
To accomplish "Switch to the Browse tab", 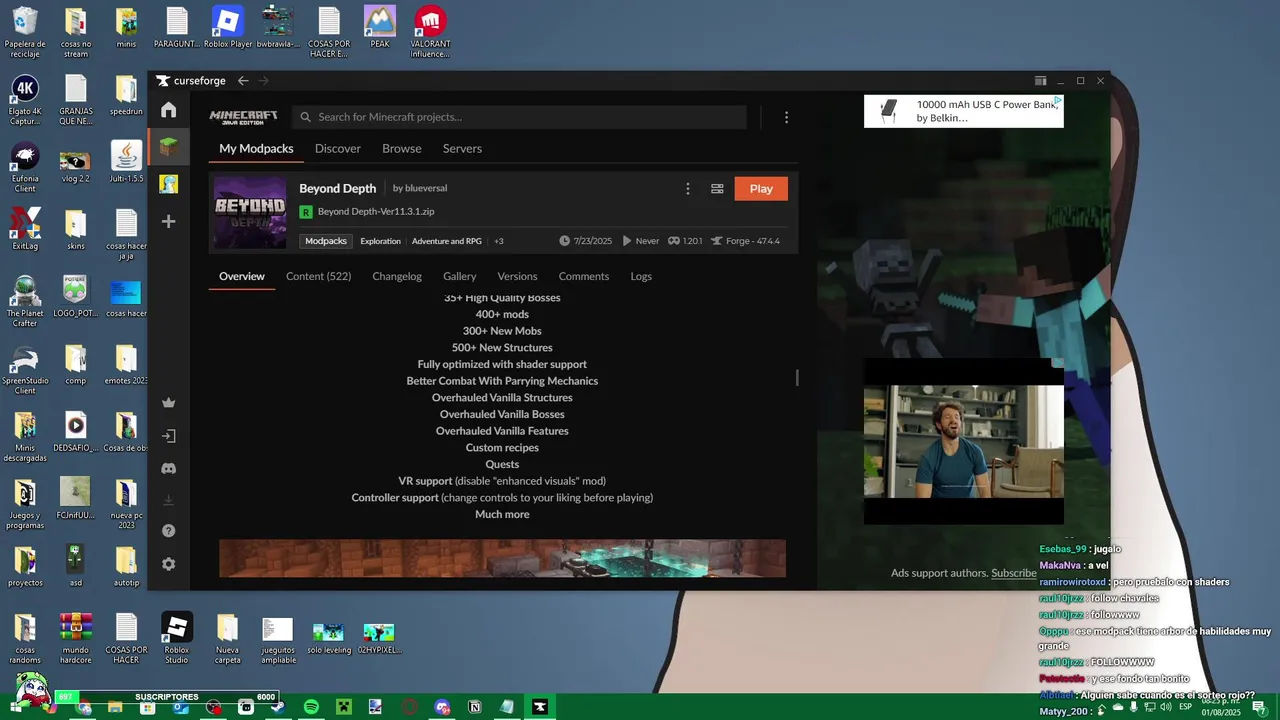I will [402, 148].
